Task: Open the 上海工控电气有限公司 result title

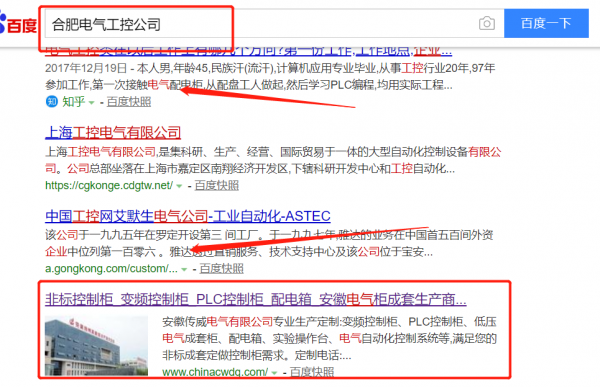Action: [x=113, y=132]
